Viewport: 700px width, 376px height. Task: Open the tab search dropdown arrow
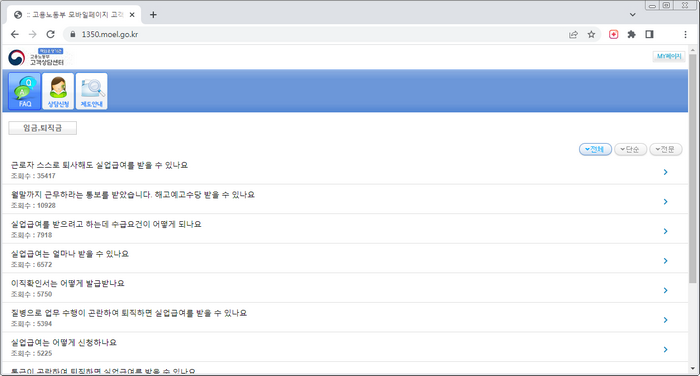pos(633,15)
